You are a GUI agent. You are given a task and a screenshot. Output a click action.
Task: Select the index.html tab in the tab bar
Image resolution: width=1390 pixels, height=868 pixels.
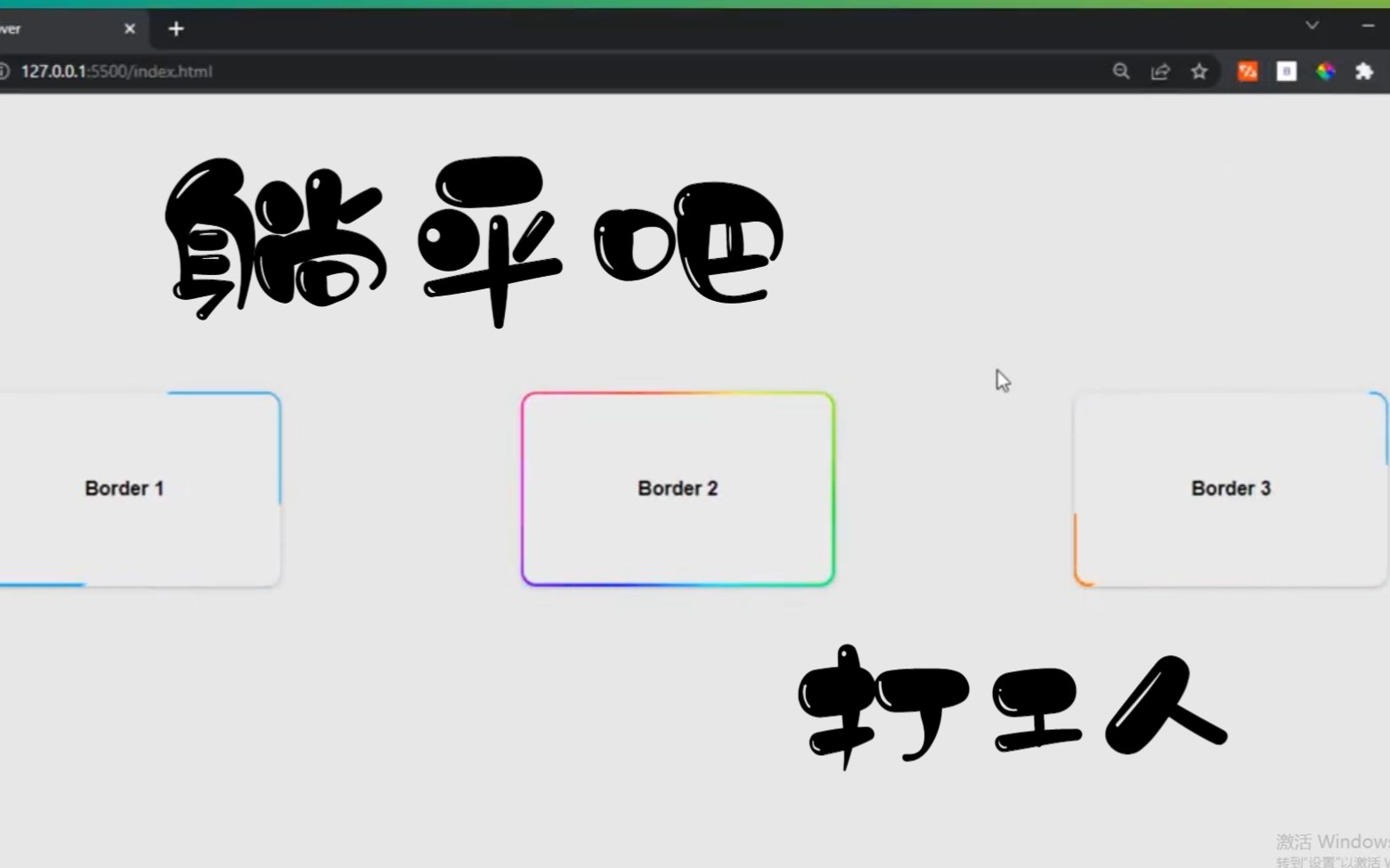pos(62,28)
